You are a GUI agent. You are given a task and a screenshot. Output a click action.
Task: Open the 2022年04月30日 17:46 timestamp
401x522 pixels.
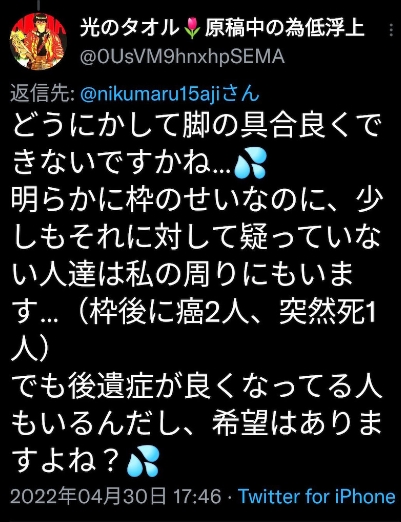click(x=116, y=496)
